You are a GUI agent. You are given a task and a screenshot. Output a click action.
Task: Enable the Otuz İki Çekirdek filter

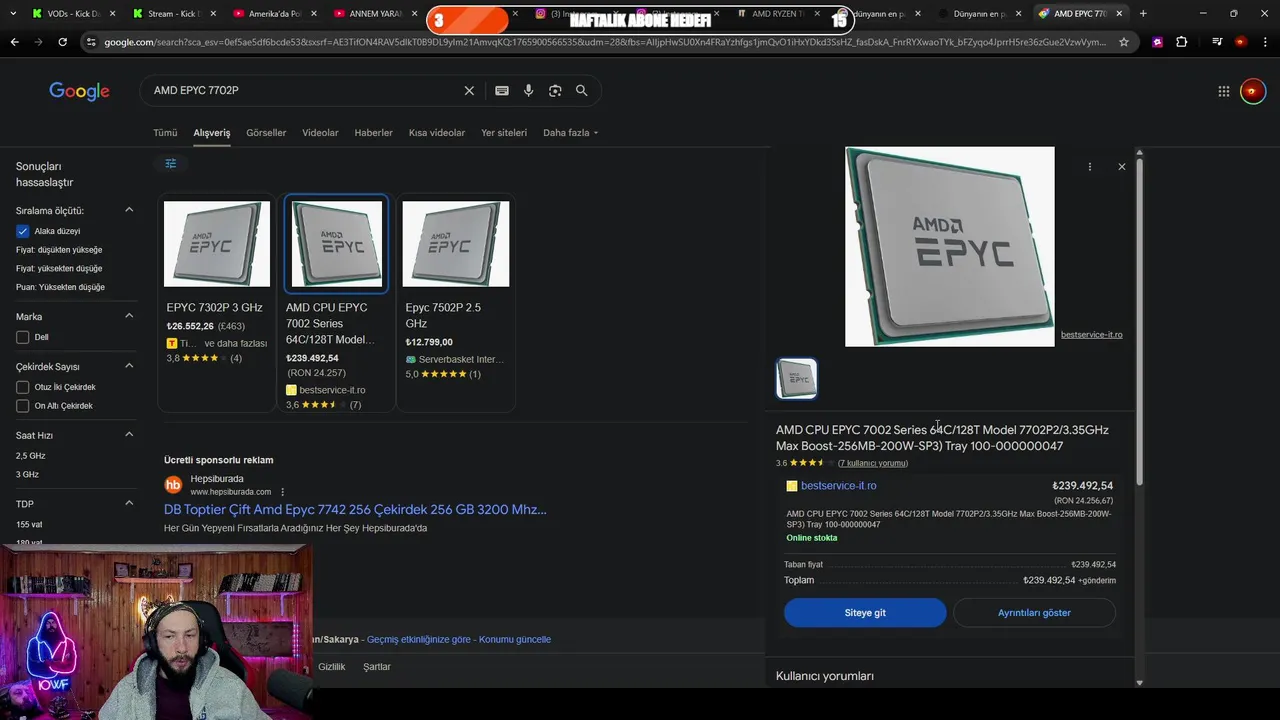(x=22, y=387)
